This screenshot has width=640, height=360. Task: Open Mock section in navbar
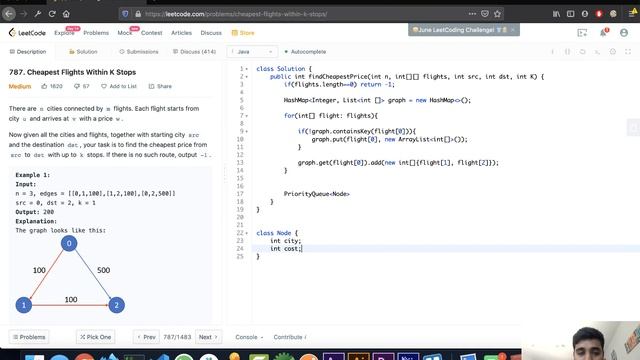point(125,33)
